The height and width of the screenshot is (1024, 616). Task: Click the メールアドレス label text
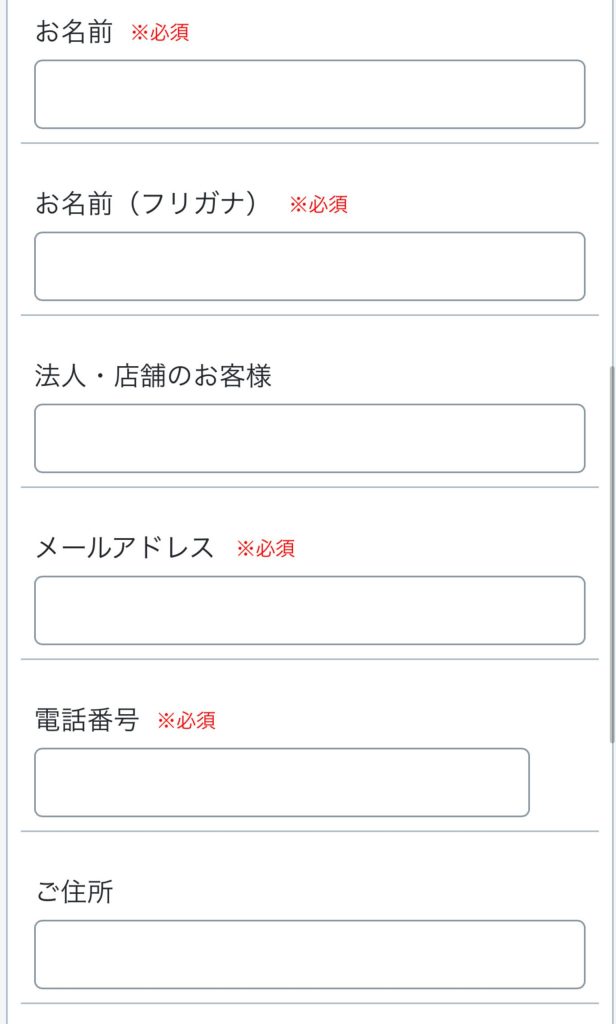click(125, 548)
